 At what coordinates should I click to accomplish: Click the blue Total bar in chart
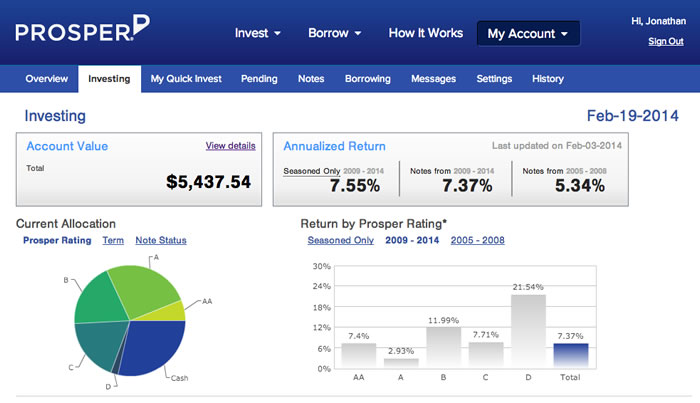click(572, 356)
